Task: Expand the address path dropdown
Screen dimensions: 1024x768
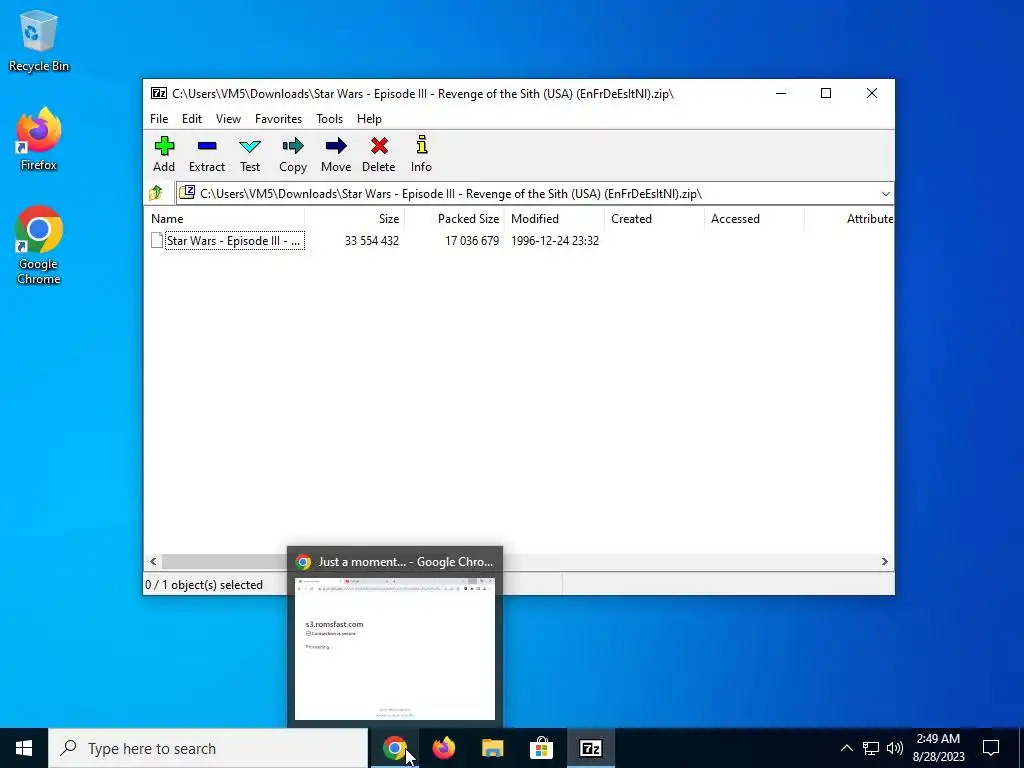Action: [x=885, y=193]
